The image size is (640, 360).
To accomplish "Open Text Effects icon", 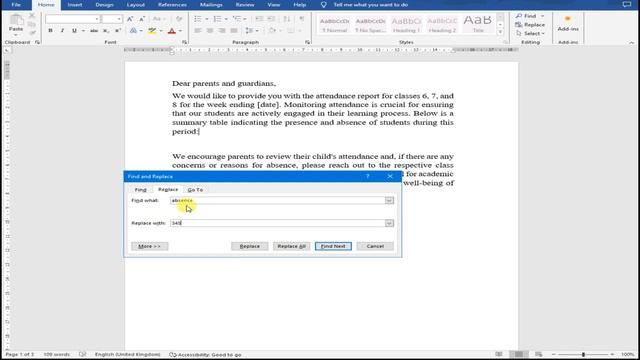I will tap(133, 31).
